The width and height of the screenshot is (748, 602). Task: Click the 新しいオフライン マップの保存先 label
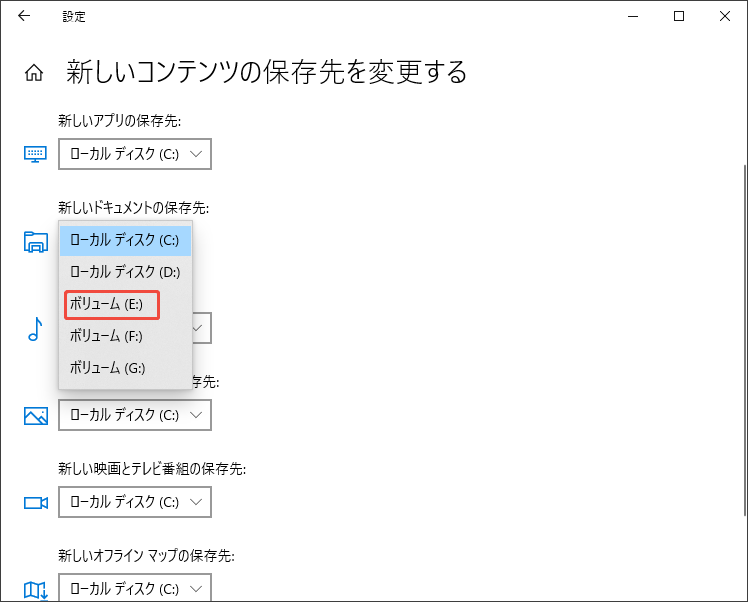(146, 555)
